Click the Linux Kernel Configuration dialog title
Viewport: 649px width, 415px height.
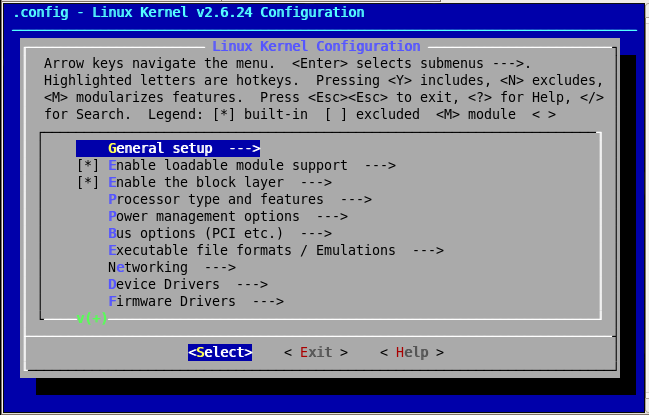[316, 46]
